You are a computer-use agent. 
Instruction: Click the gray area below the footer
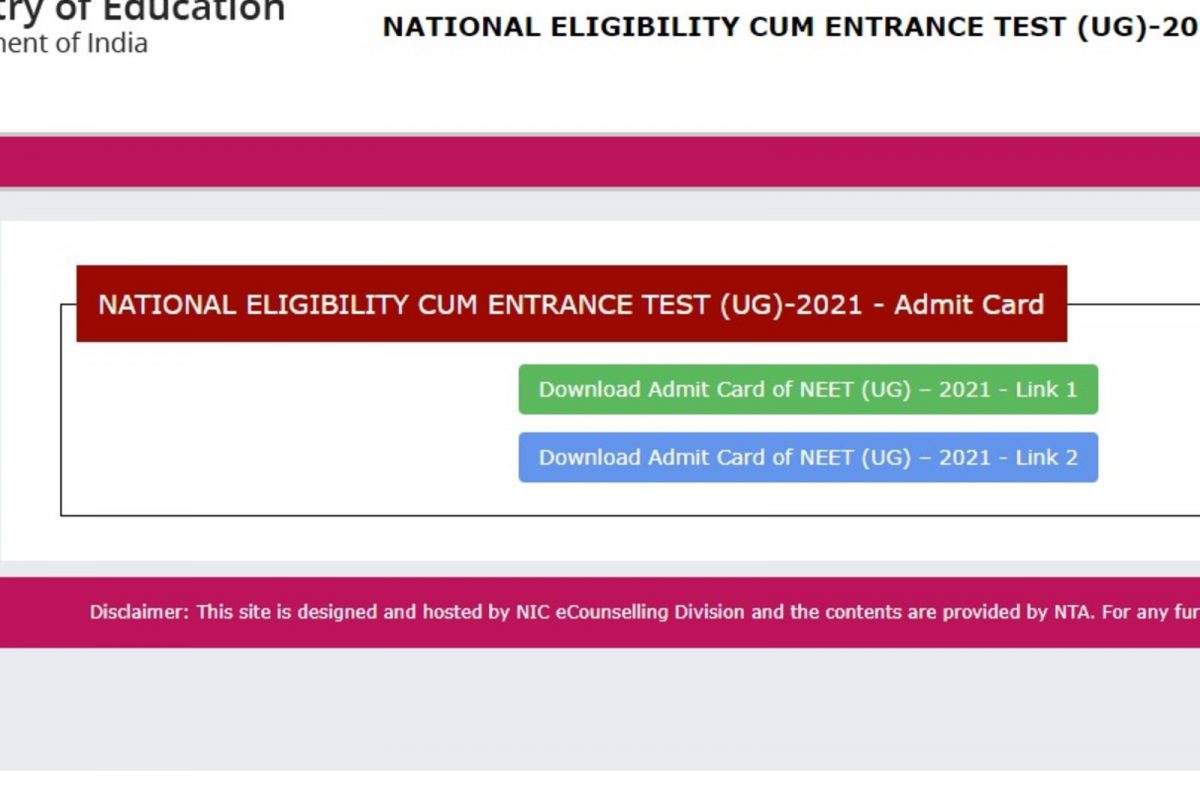(x=600, y=708)
